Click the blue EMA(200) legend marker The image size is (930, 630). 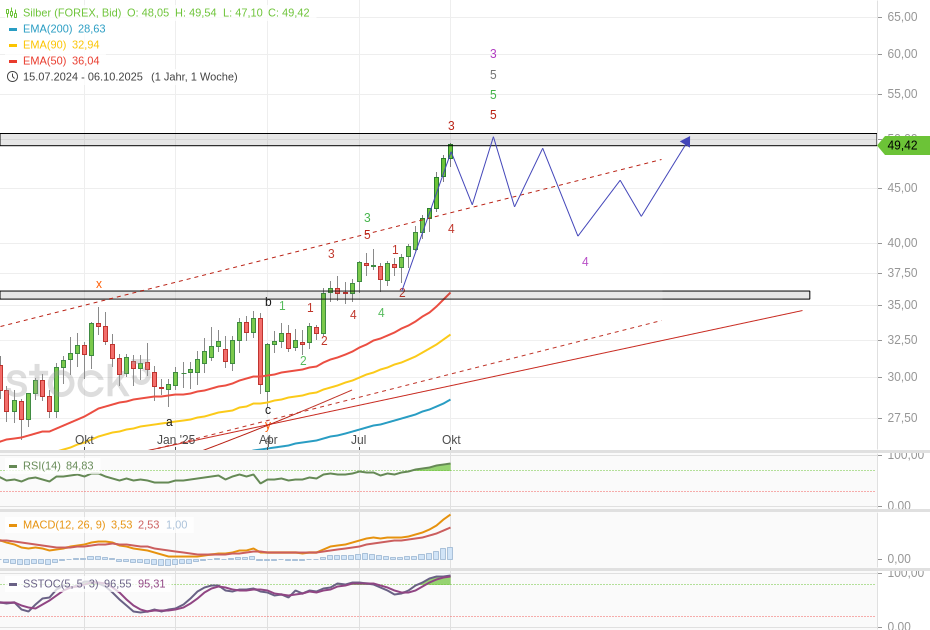(x=13, y=29)
